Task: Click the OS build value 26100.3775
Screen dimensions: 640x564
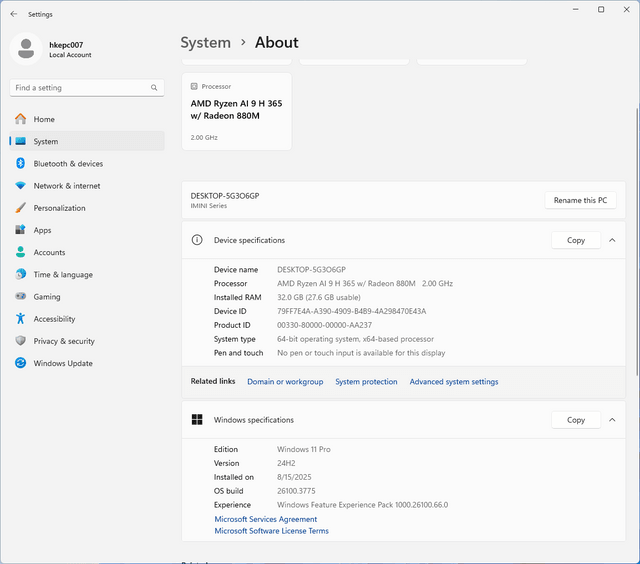Action: click(296, 491)
